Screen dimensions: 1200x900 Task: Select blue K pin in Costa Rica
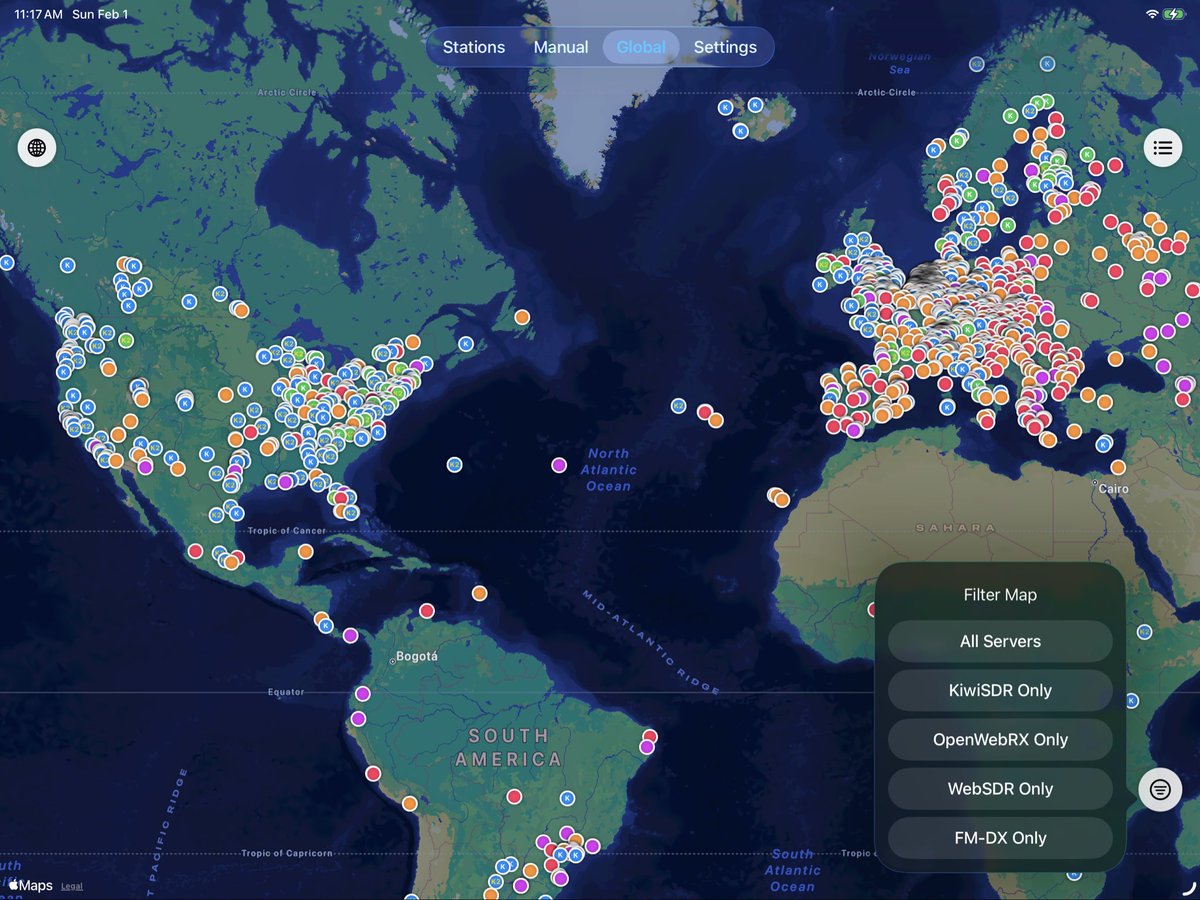pyautogui.click(x=326, y=626)
